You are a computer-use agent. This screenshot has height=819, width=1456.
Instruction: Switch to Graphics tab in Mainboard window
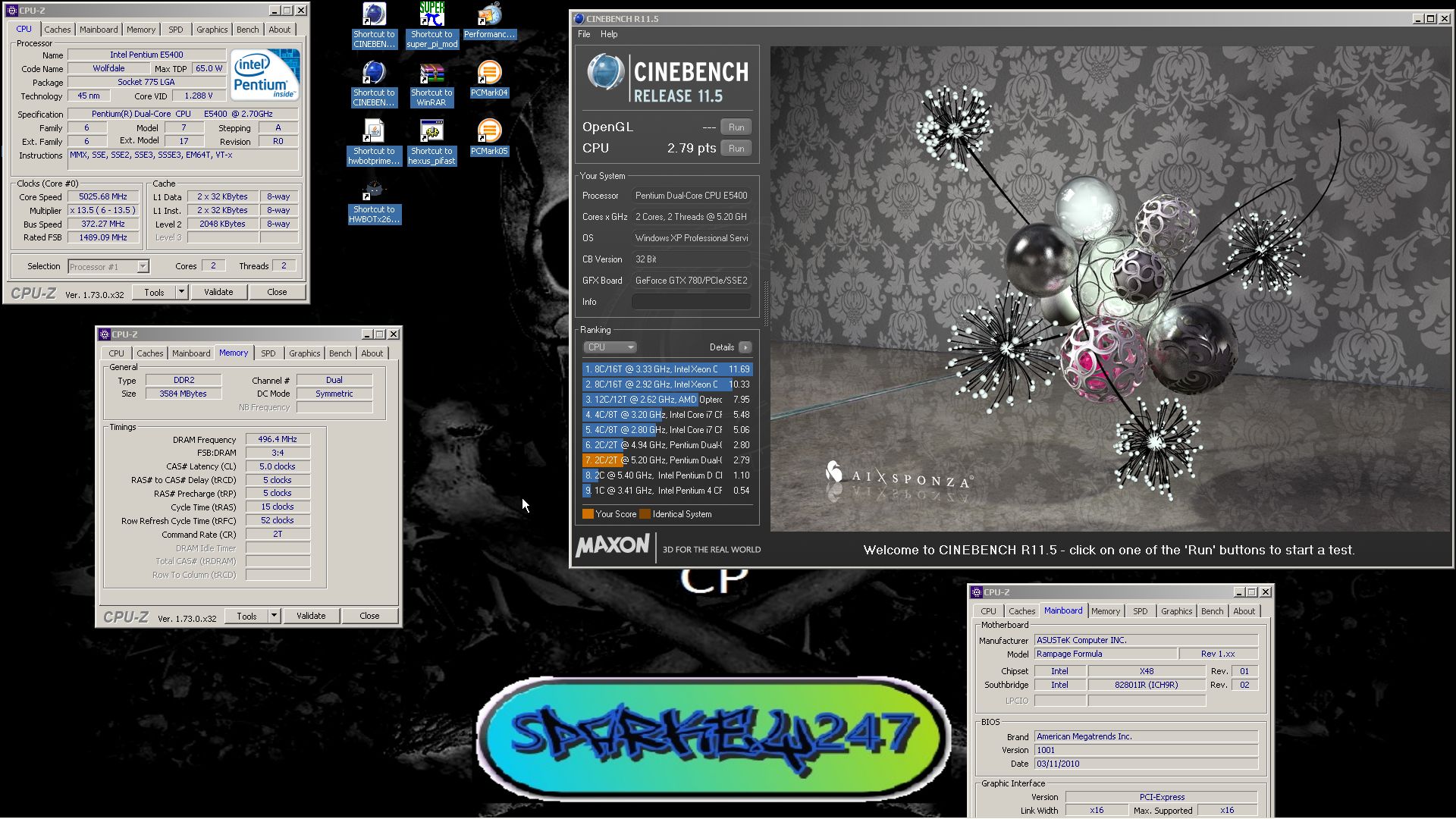coord(1176,611)
